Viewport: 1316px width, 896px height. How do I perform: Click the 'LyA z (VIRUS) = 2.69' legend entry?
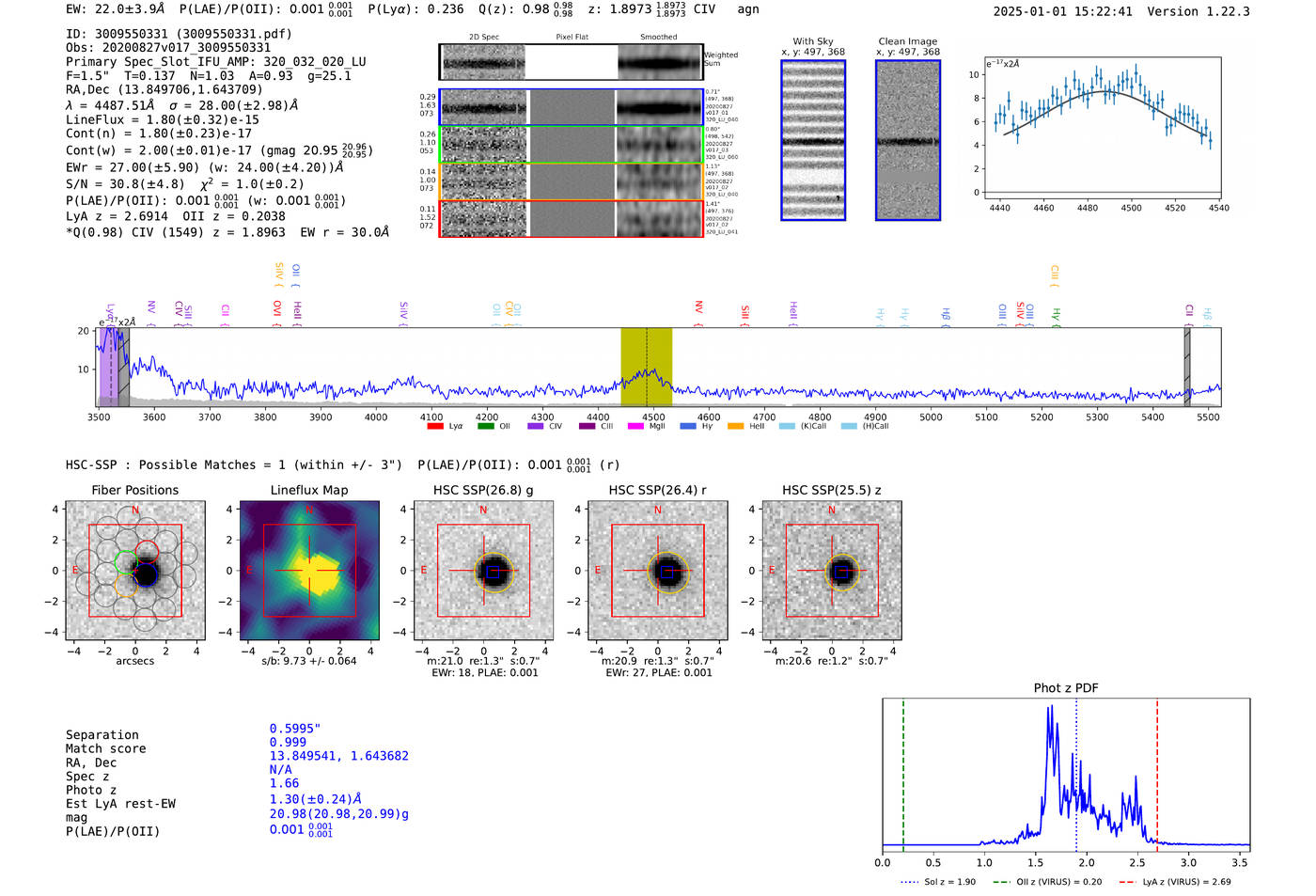coord(1174,882)
